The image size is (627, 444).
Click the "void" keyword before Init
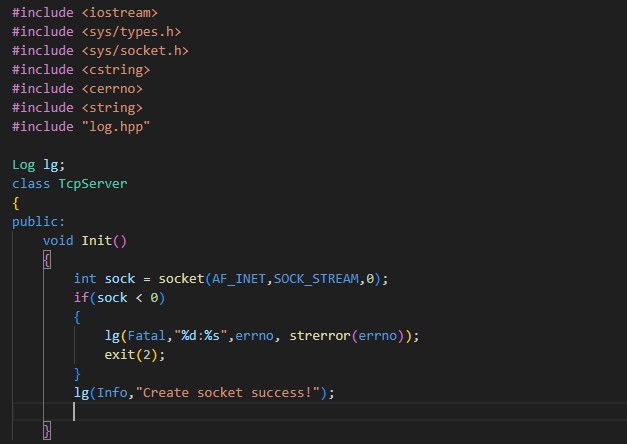(x=58, y=241)
